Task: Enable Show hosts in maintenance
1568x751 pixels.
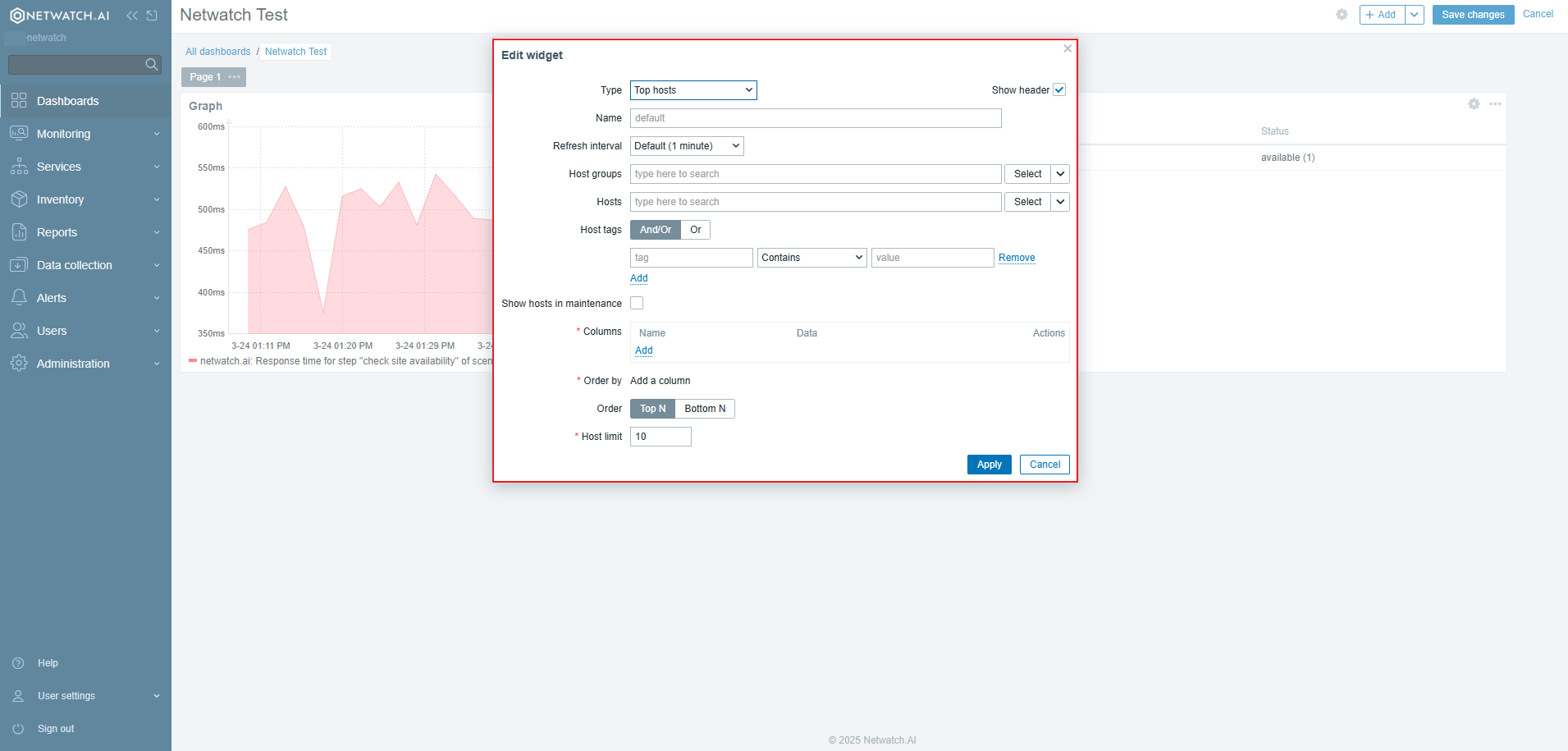Action: (x=637, y=303)
